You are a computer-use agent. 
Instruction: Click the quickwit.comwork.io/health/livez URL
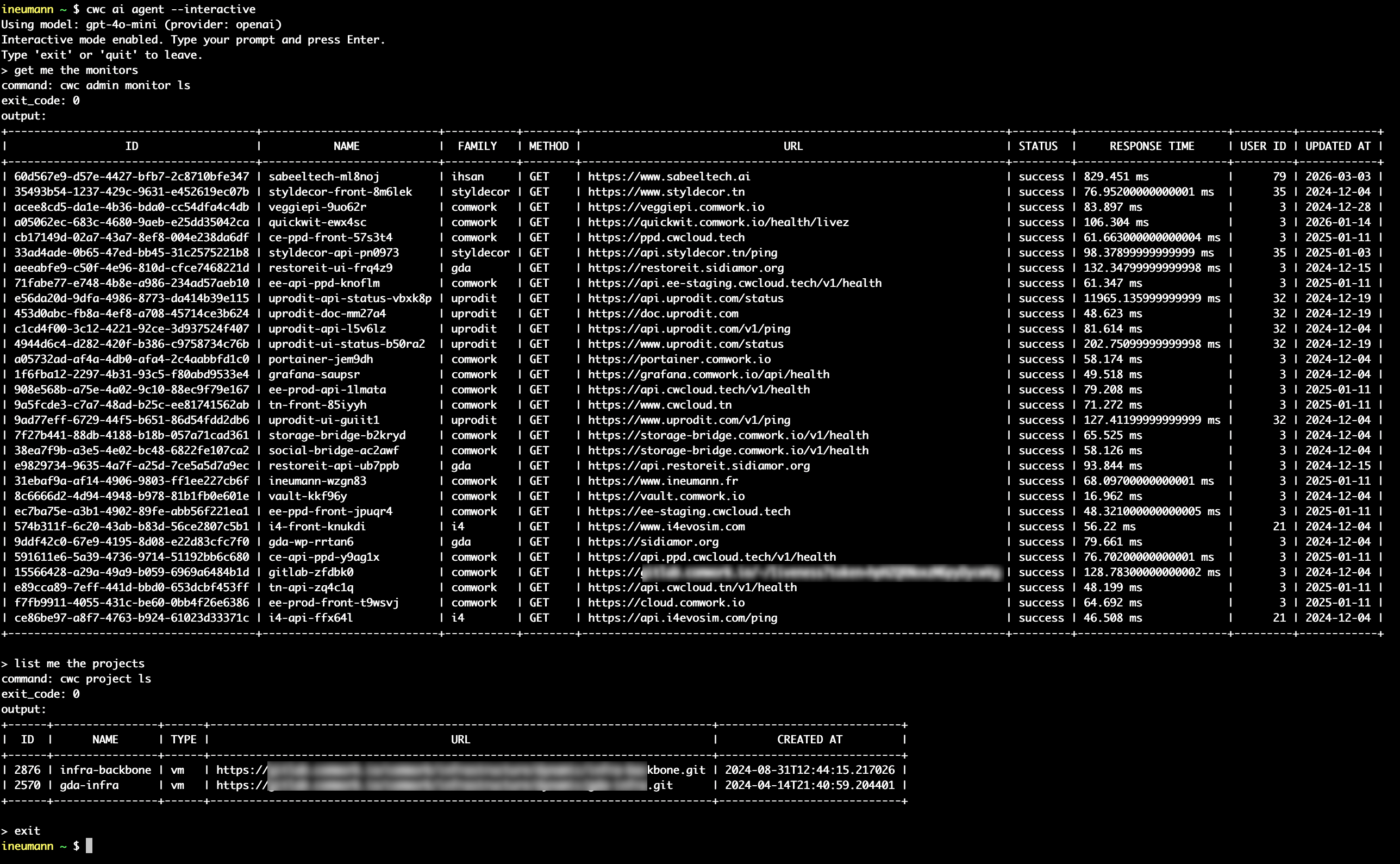pyautogui.click(x=718, y=222)
